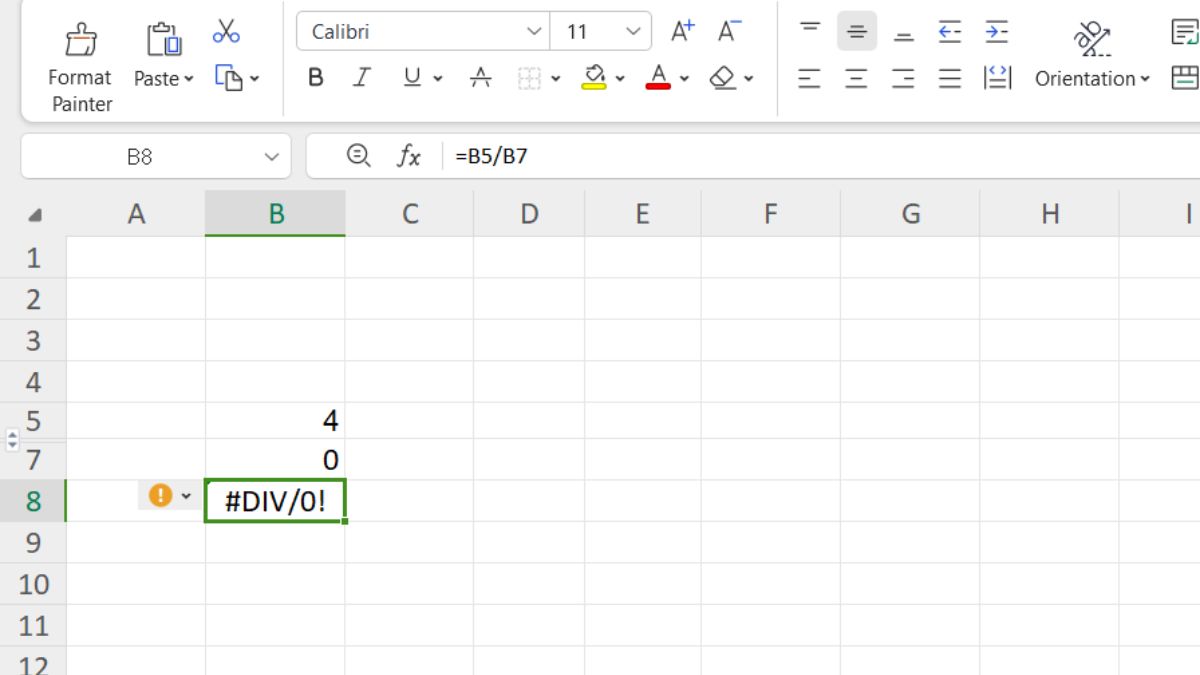
Task: Open the Calibri font name dropdown
Action: coord(534,32)
